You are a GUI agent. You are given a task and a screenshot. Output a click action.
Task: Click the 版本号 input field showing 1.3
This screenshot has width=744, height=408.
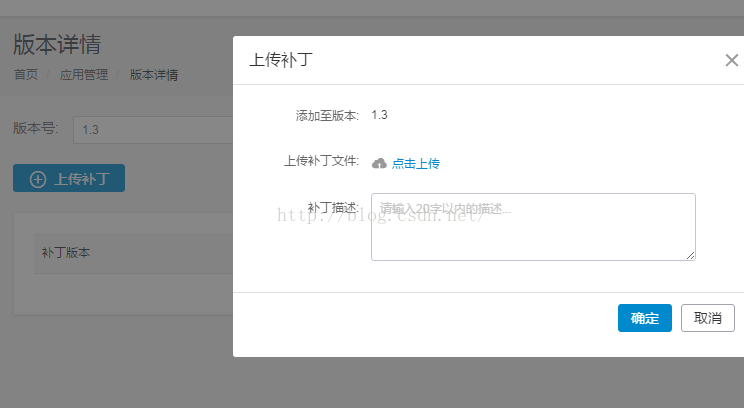(153, 130)
